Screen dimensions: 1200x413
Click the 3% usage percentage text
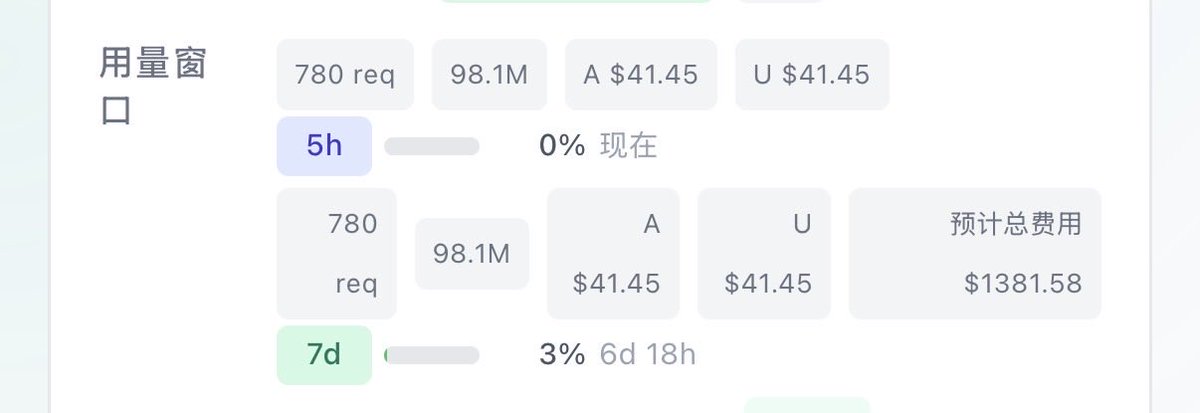(x=562, y=355)
